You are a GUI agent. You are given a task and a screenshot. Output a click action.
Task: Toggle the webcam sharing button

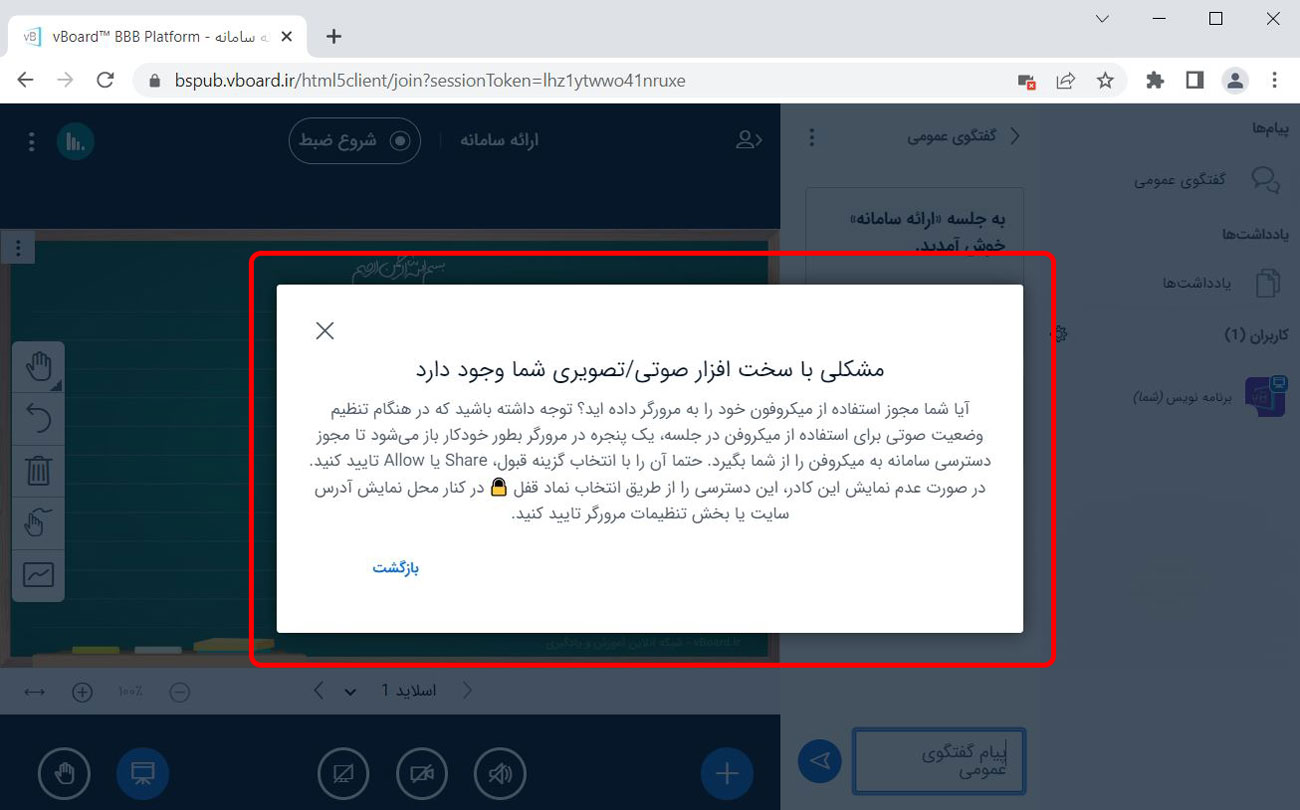point(421,773)
